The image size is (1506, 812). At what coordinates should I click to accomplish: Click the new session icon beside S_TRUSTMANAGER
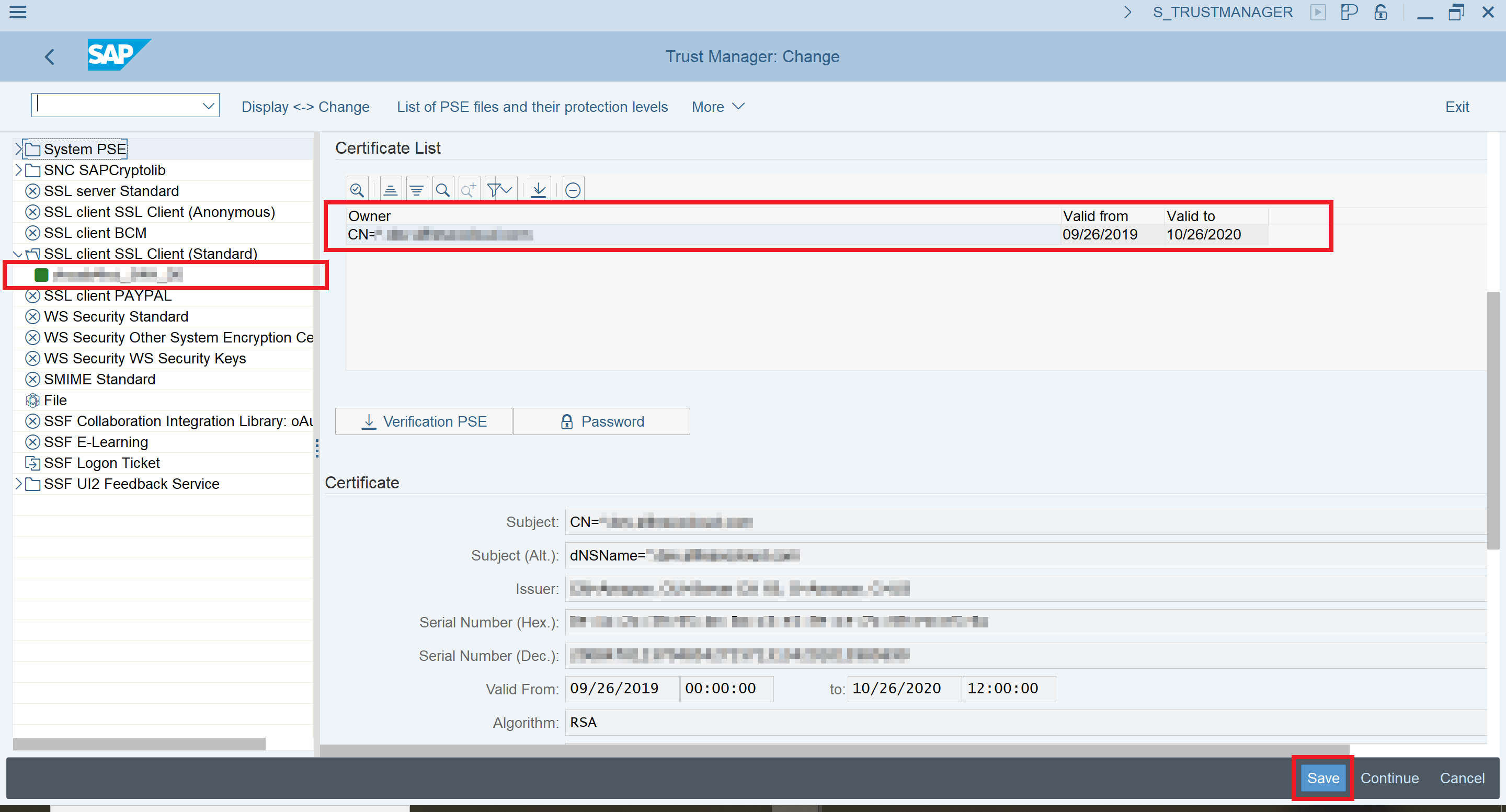[1318, 12]
